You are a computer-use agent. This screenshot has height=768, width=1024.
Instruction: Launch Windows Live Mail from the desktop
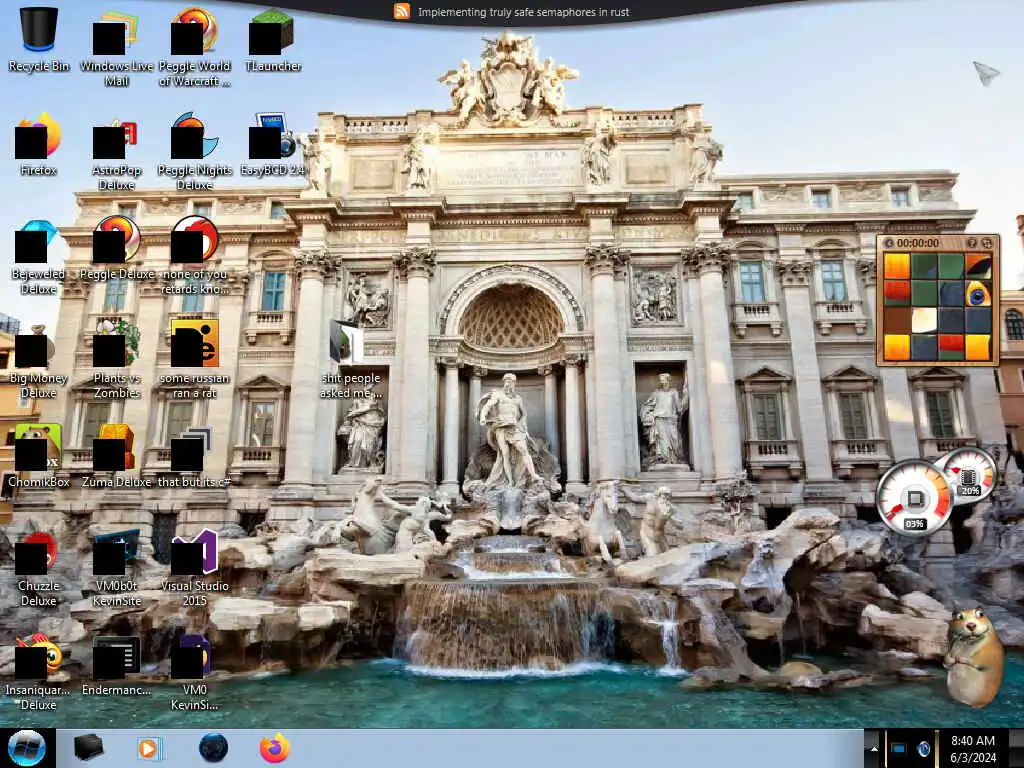pyautogui.click(x=116, y=47)
